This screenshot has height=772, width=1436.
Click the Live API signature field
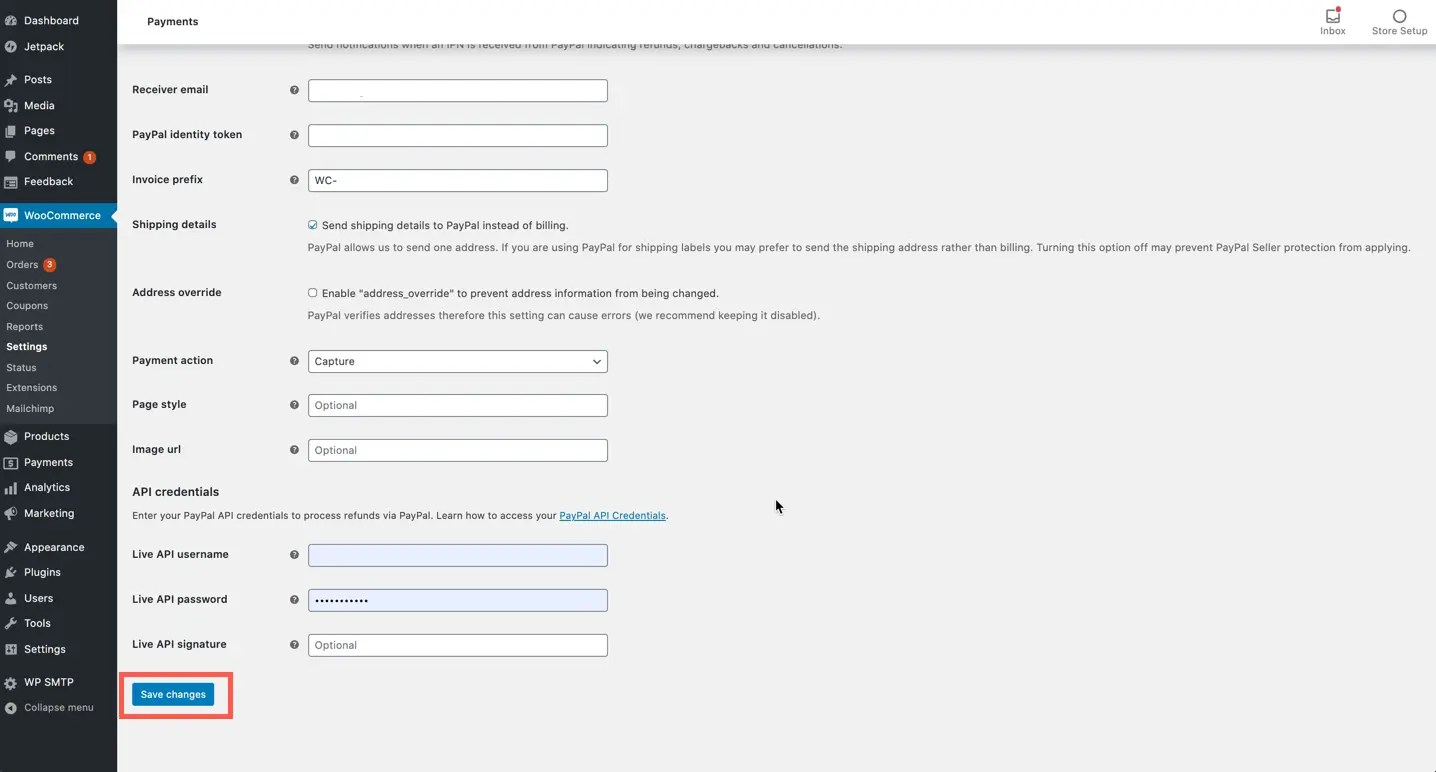458,645
